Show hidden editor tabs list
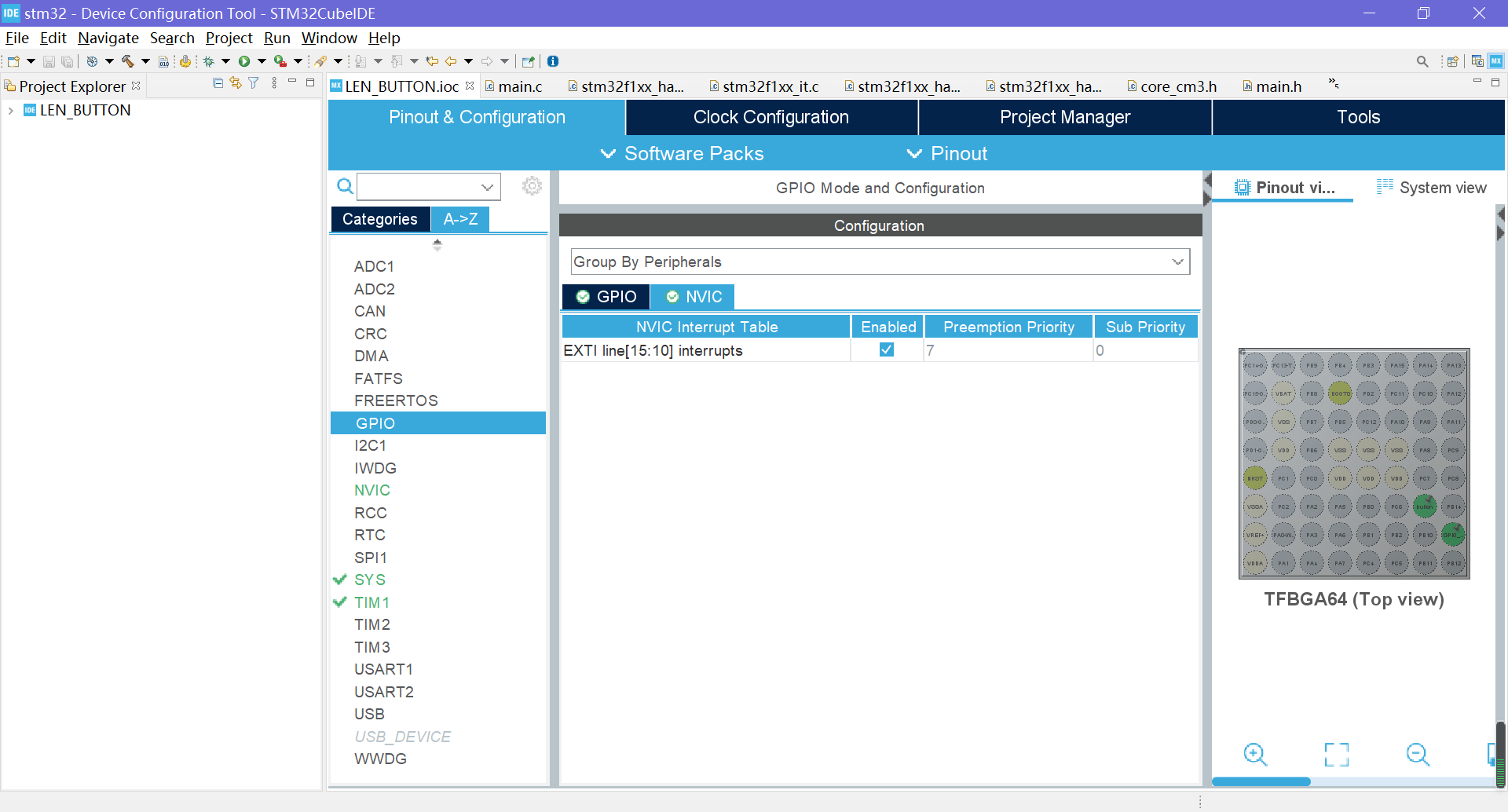 [x=1333, y=83]
